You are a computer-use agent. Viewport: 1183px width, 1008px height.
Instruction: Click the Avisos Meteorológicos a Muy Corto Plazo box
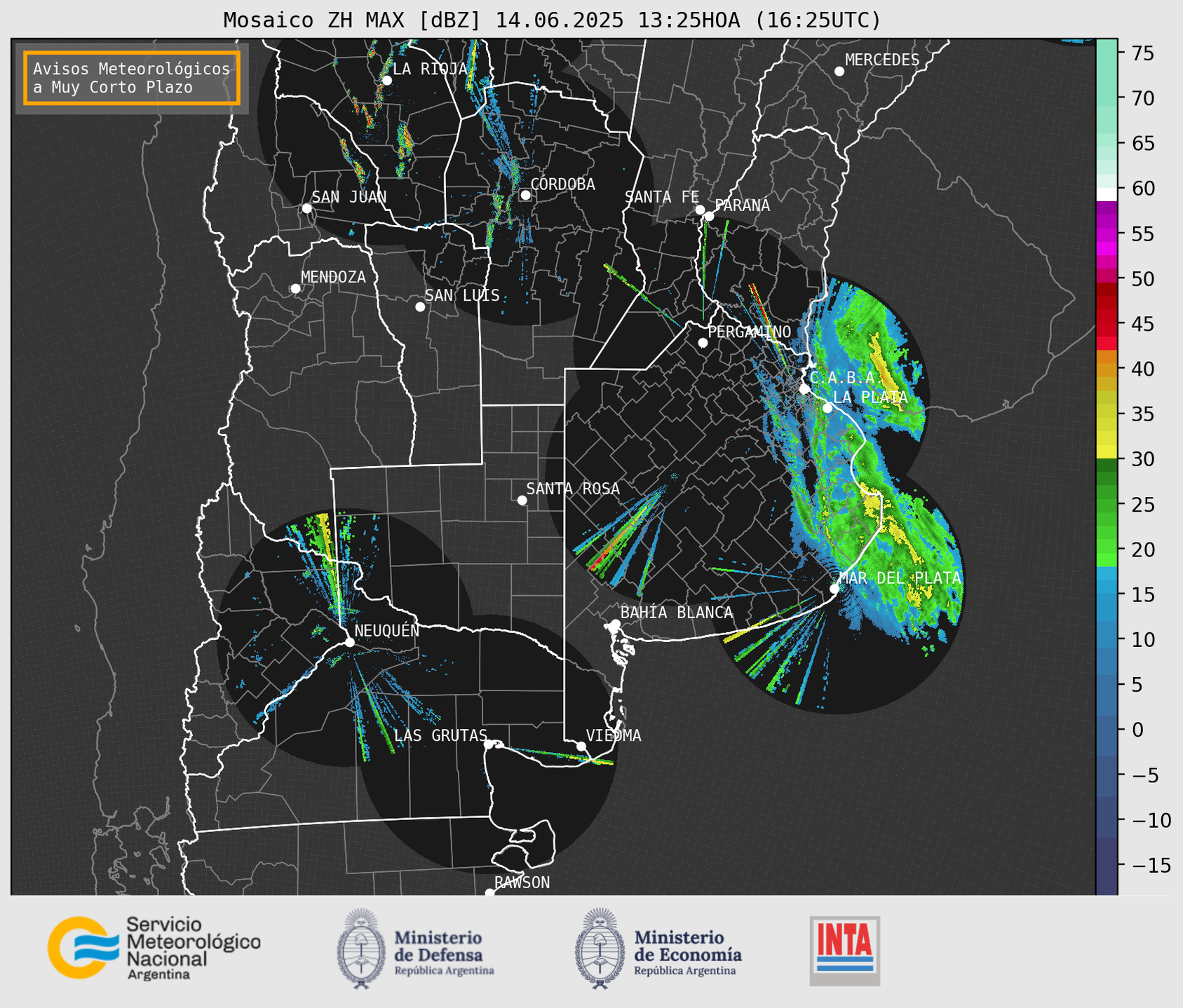pyautogui.click(x=132, y=78)
